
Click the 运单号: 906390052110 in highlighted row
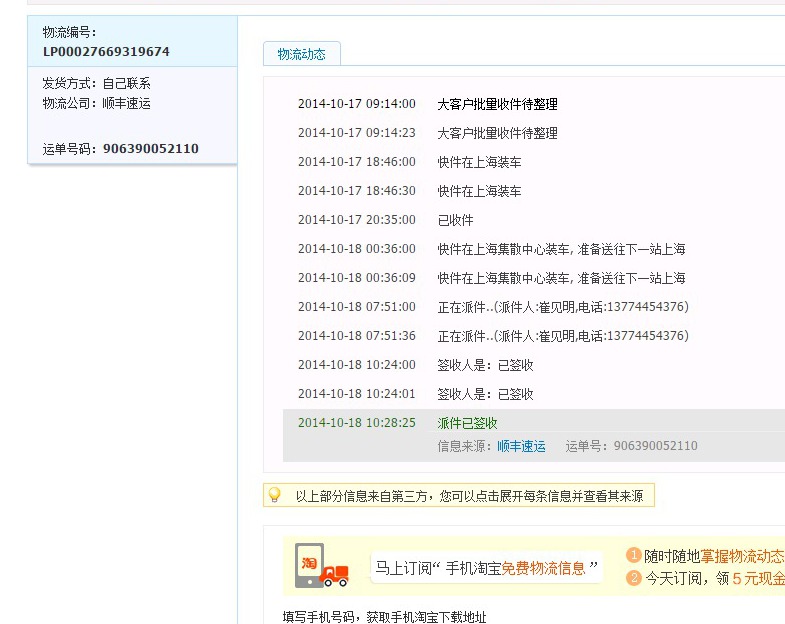coord(631,446)
